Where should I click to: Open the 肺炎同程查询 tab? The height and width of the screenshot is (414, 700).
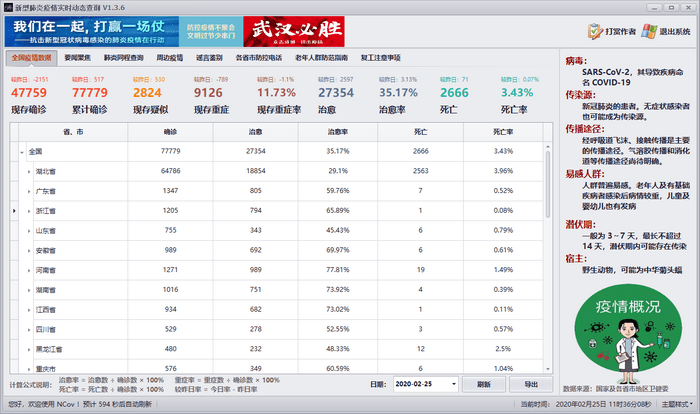124,58
